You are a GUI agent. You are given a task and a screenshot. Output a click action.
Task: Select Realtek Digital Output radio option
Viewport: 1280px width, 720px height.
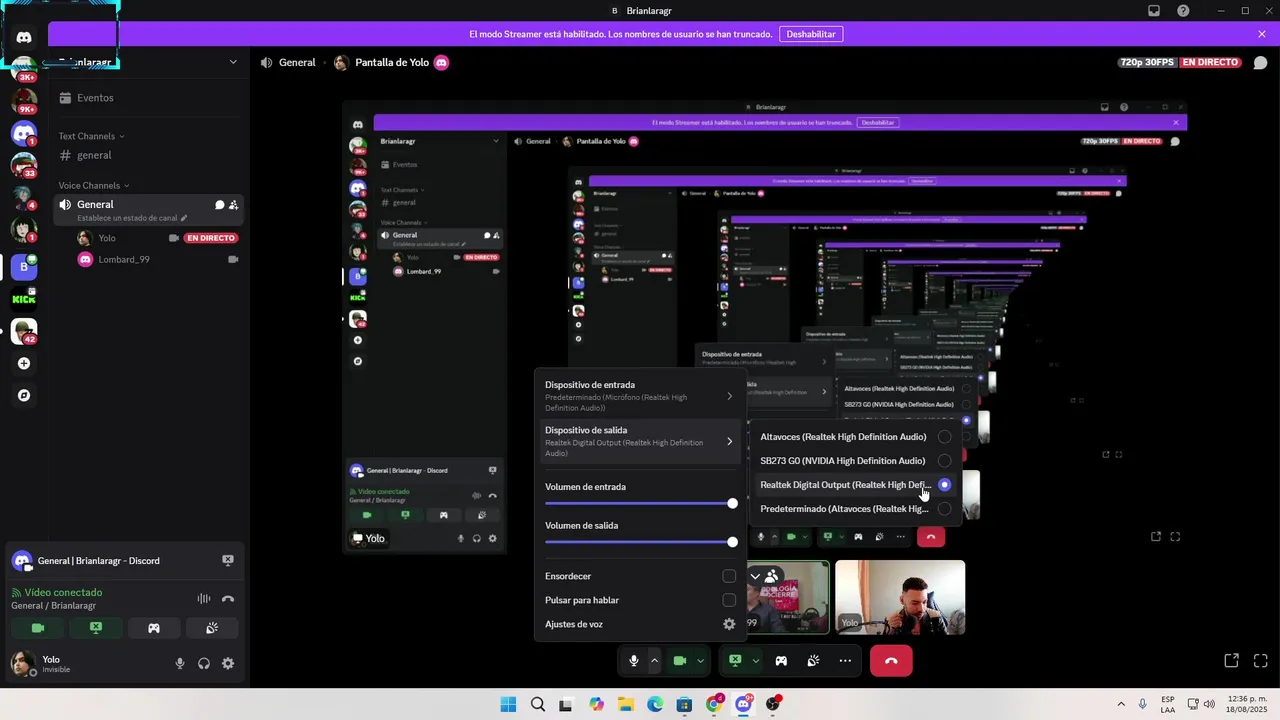point(944,485)
